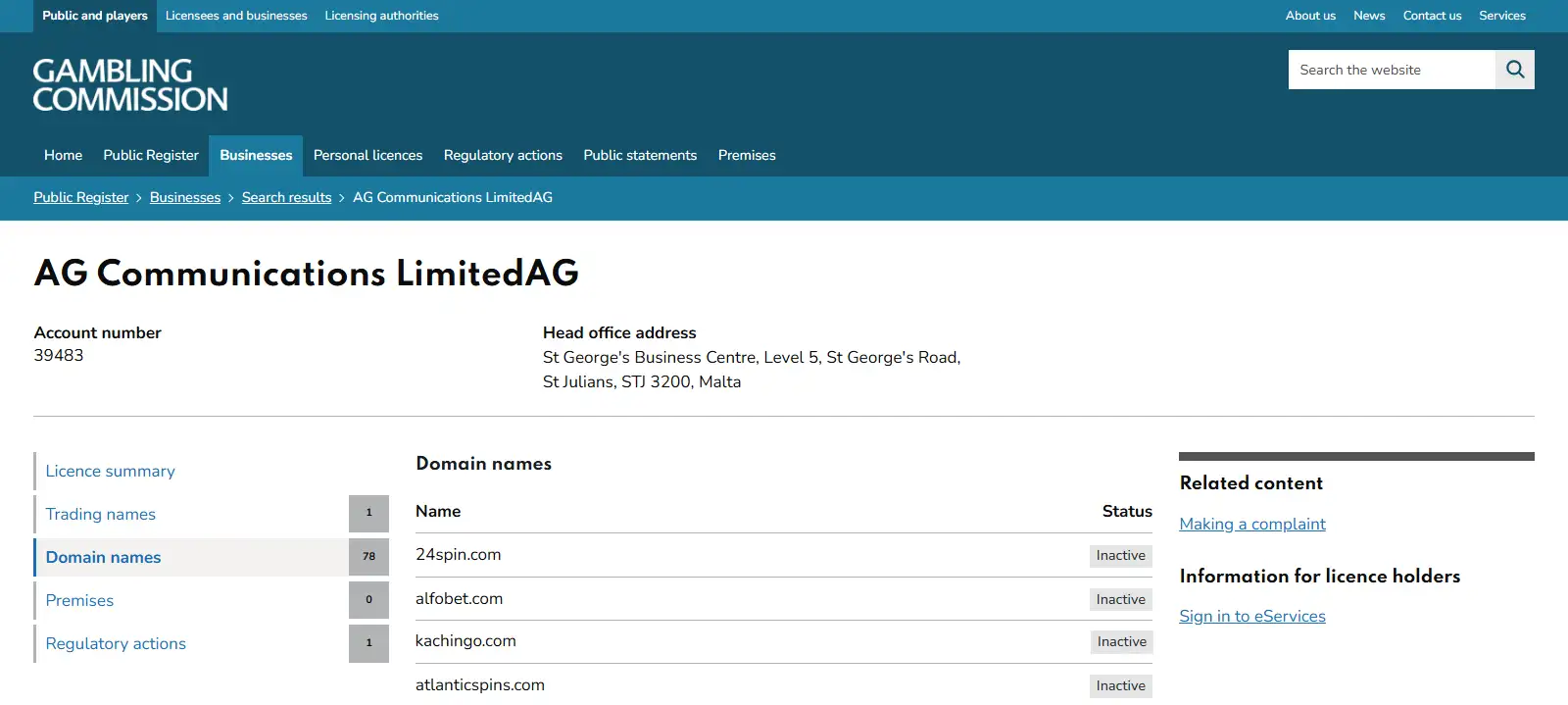Select the kachingo.com domain entry
The width and height of the screenshot is (1568, 705).
tap(465, 640)
